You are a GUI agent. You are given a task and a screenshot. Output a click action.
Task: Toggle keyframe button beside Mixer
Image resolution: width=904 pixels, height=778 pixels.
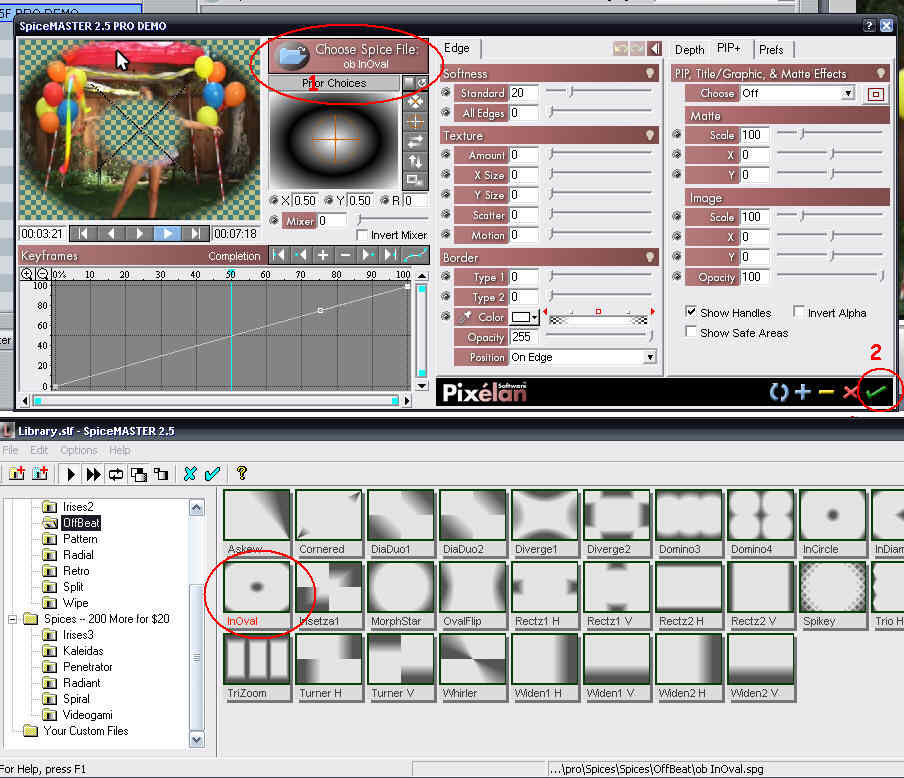(274, 220)
